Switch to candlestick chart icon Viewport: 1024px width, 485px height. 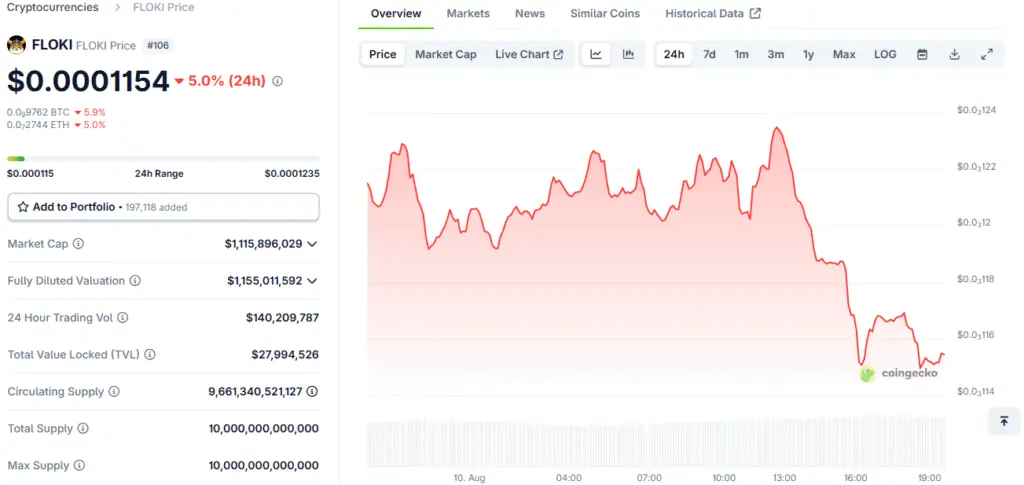(x=628, y=54)
